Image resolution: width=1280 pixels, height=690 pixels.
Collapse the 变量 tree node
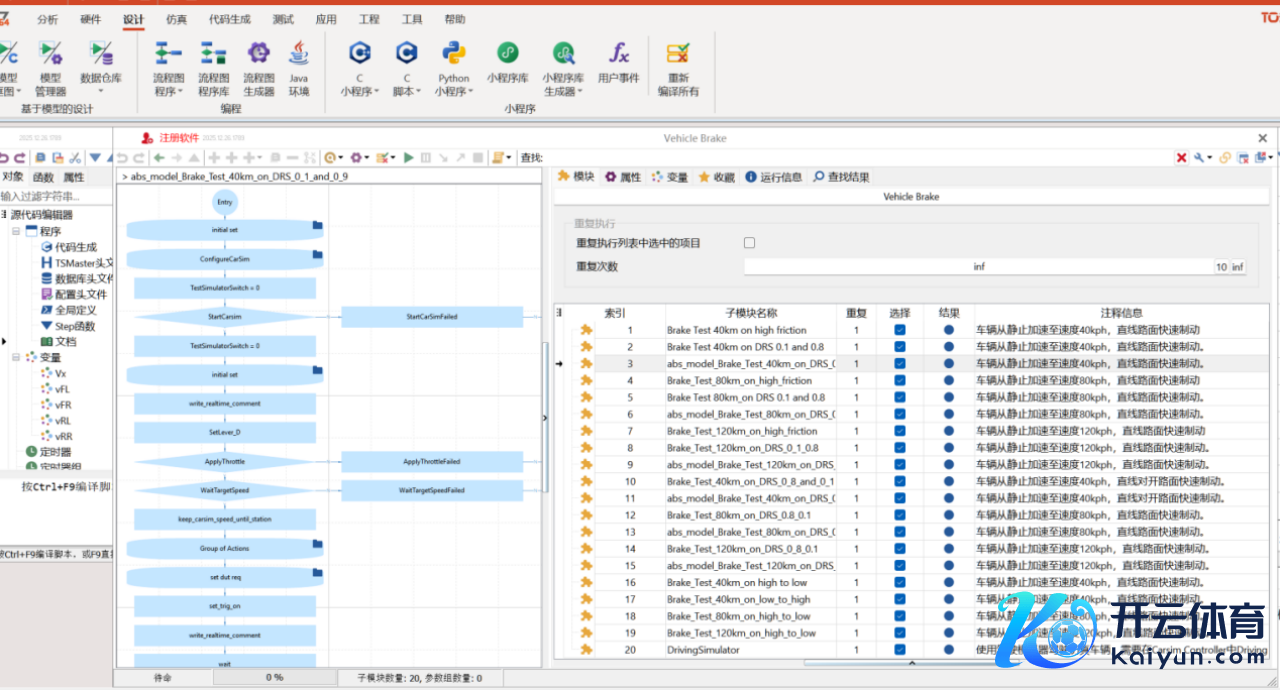tap(17, 357)
